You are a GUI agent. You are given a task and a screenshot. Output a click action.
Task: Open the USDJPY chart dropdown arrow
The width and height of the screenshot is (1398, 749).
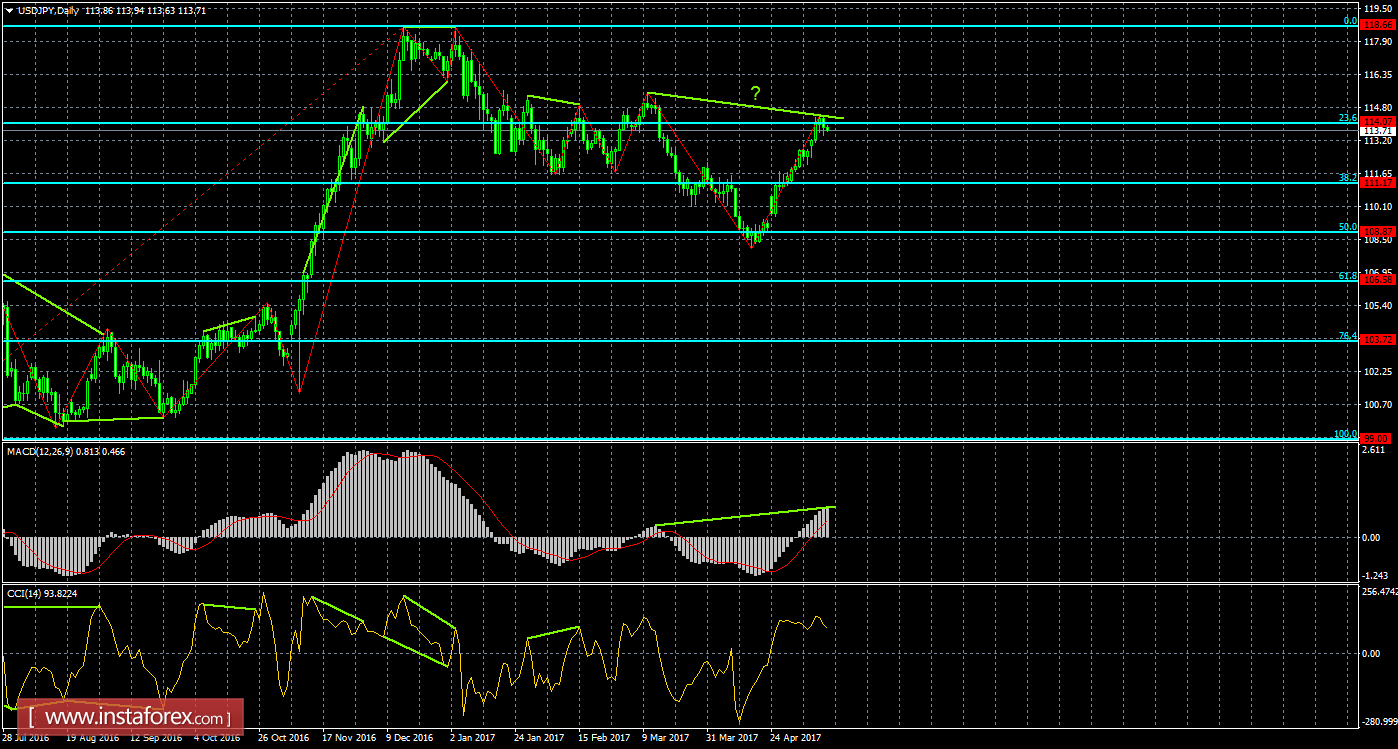[x=9, y=10]
